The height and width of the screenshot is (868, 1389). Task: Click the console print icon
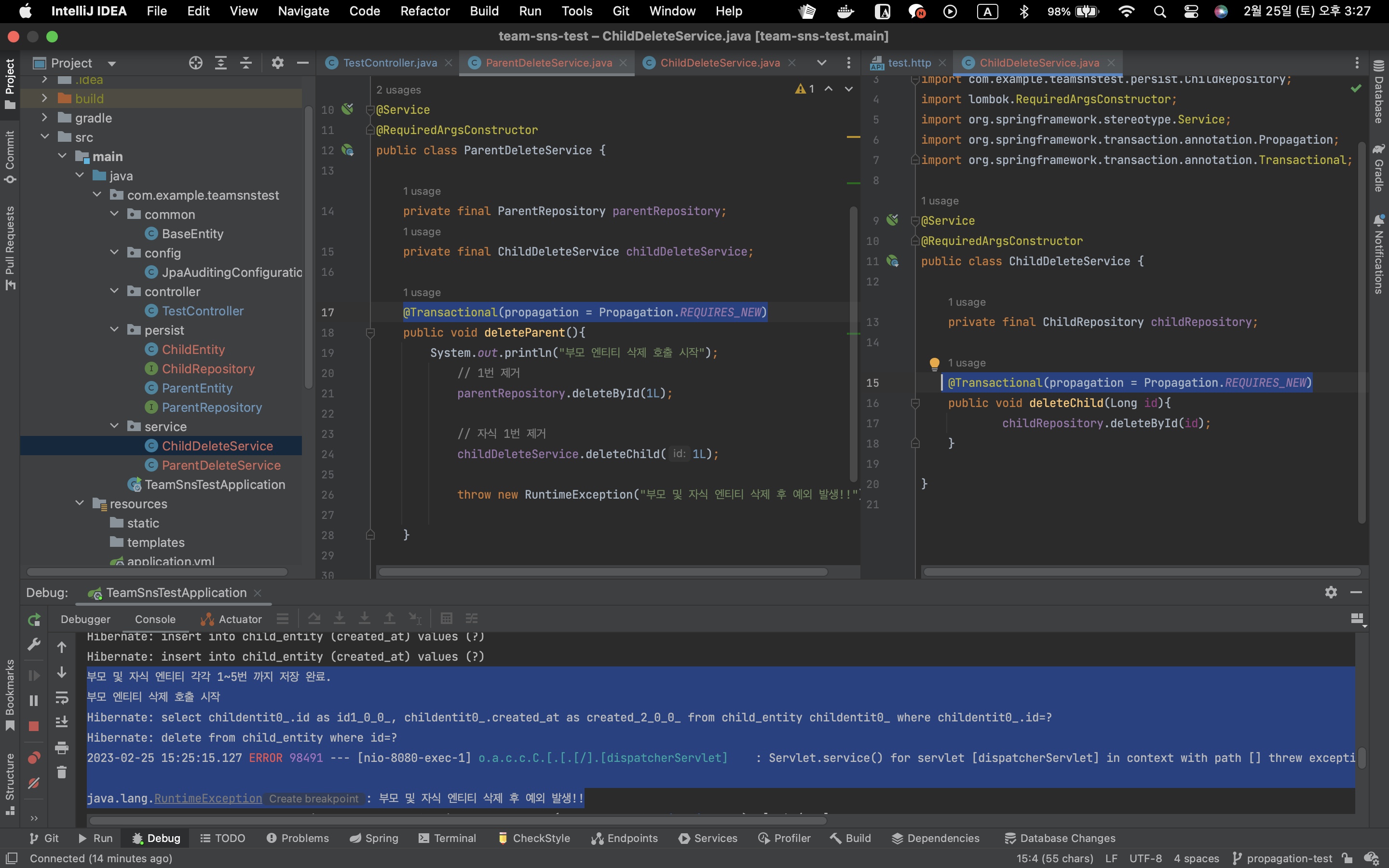tap(62, 747)
